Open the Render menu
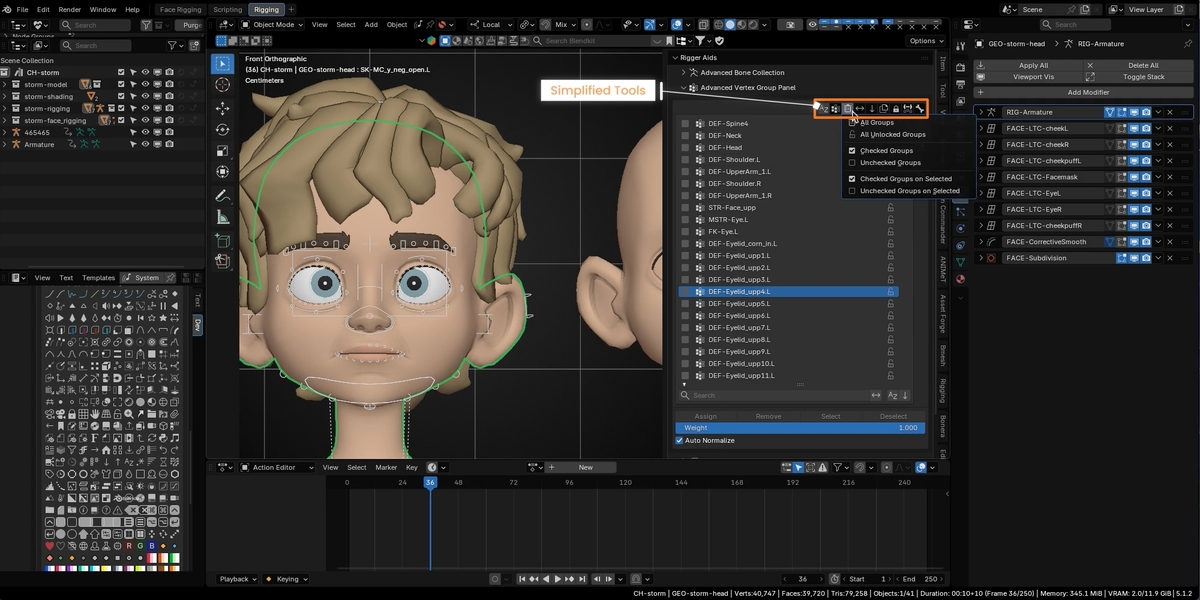The height and width of the screenshot is (600, 1200). point(69,9)
